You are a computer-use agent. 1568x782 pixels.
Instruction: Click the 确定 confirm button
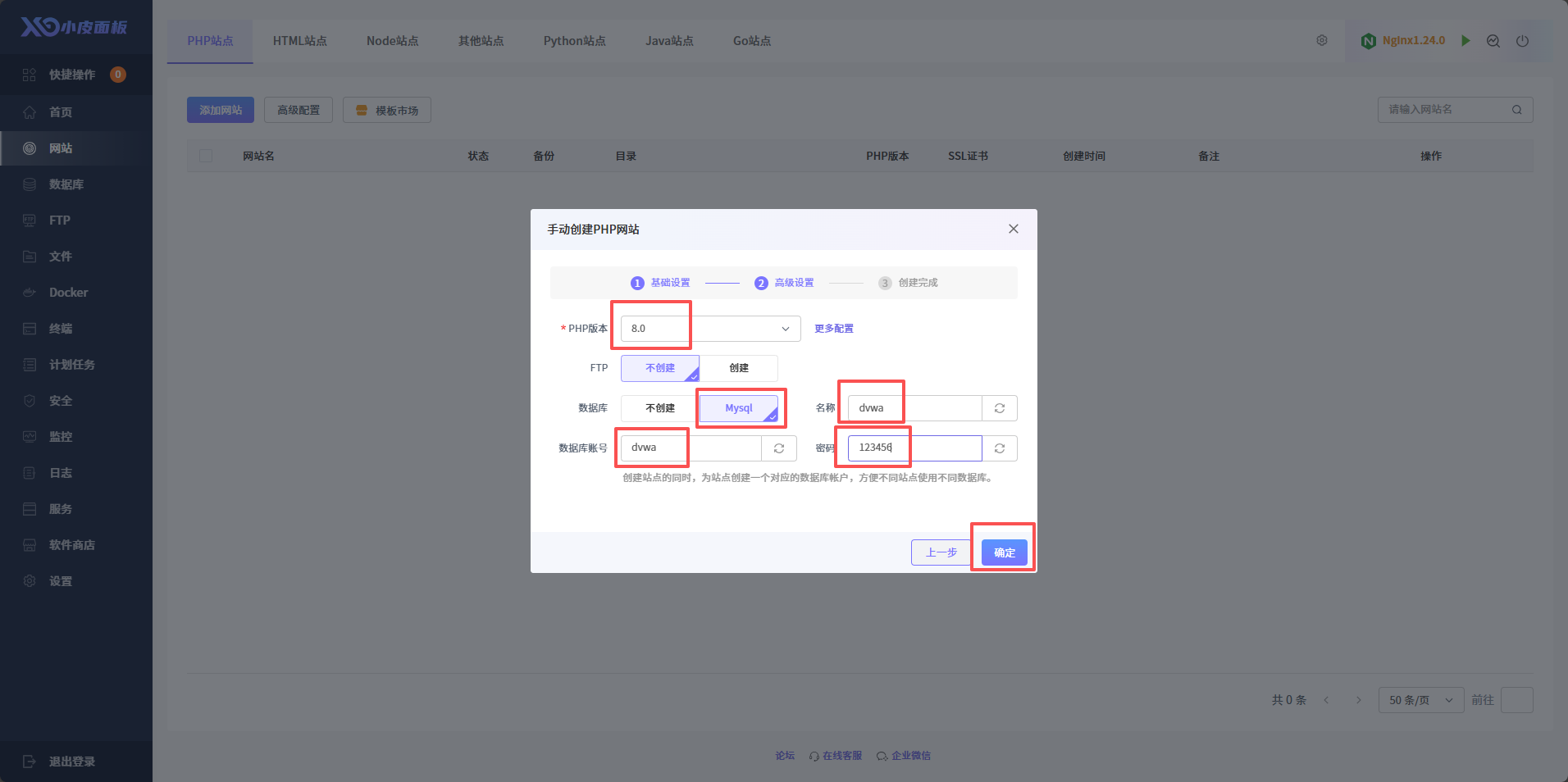[x=1004, y=552]
